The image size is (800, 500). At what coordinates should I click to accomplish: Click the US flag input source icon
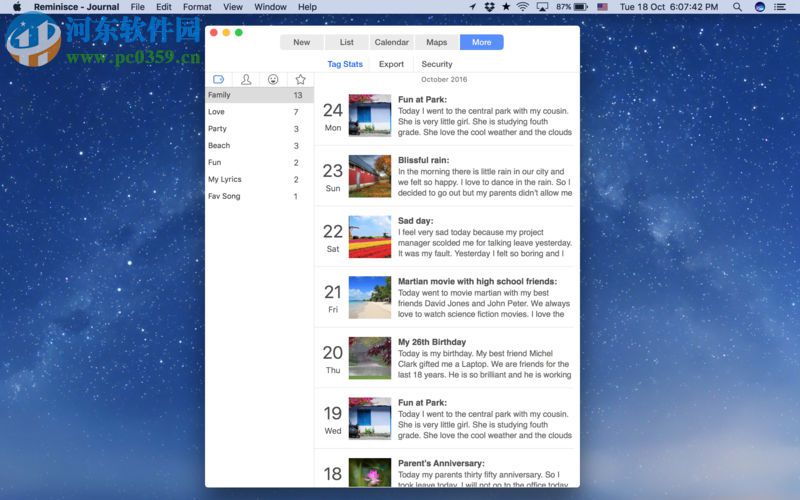point(603,7)
